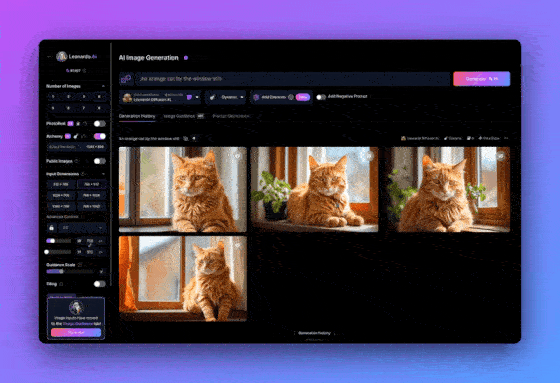Click the prompt text input field
The width and height of the screenshot is (560, 383).
point(292,79)
